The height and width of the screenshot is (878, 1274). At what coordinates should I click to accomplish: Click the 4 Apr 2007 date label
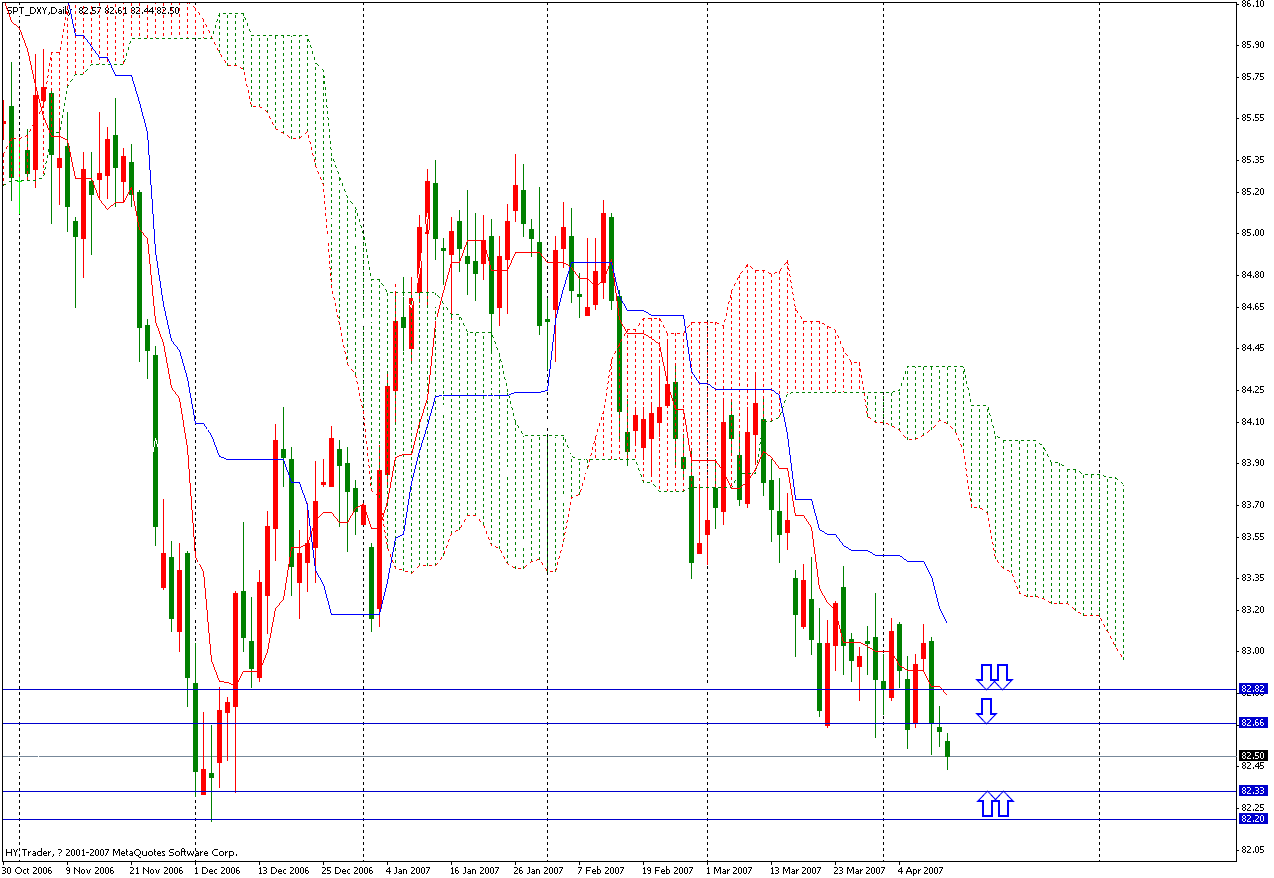coord(922,870)
